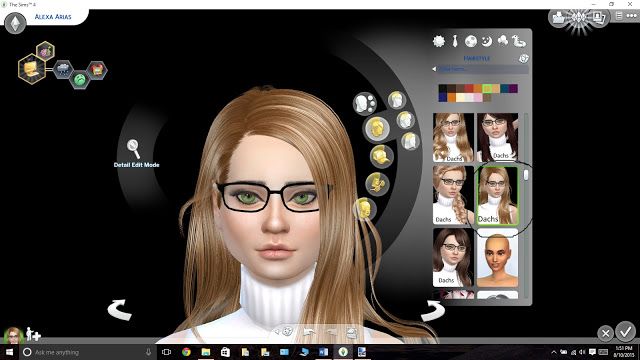This screenshot has width=640, height=360.
Task: Expand the filter items arrow
Action: tap(434, 69)
